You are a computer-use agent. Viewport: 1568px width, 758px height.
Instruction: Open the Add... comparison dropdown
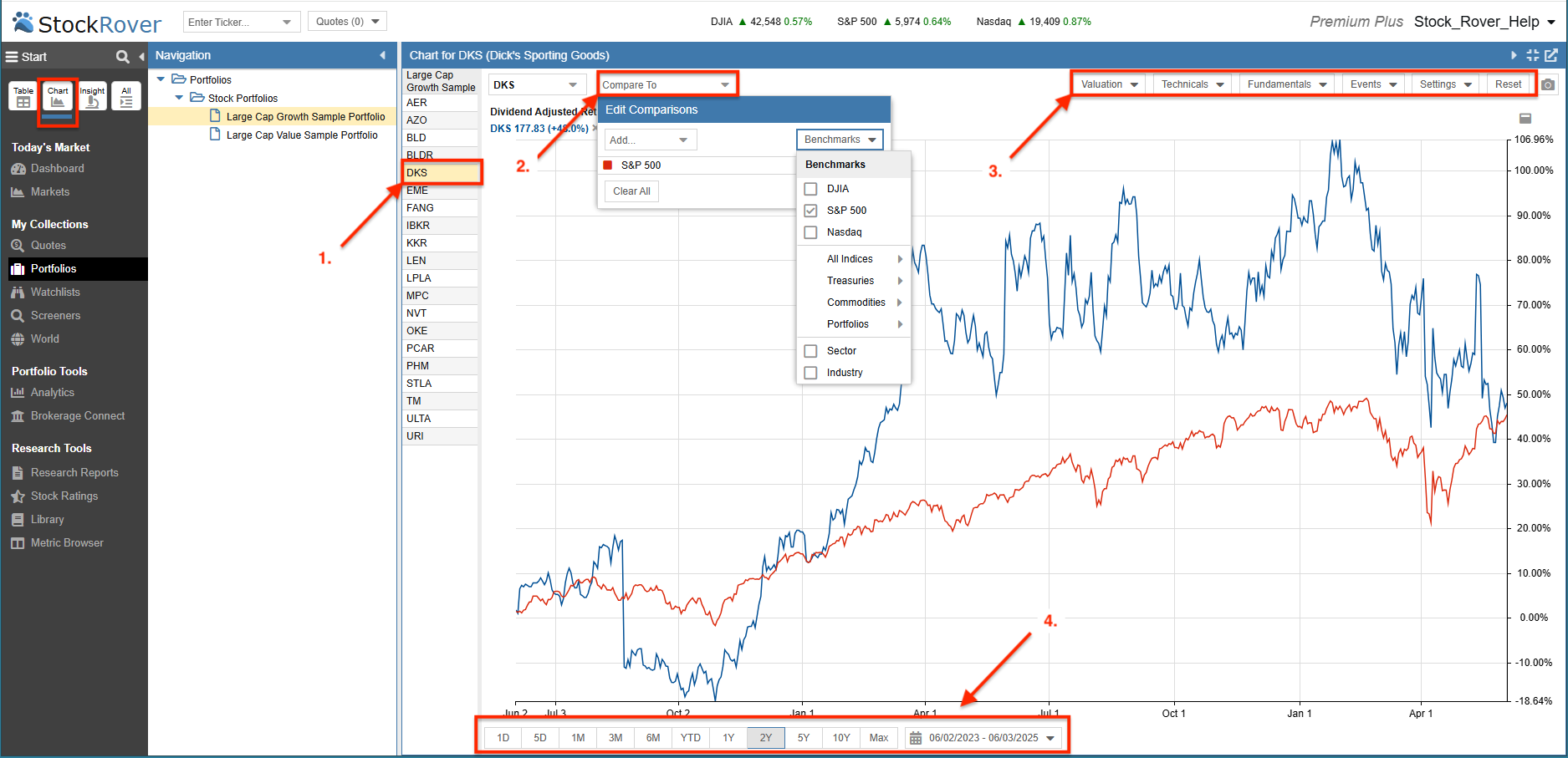coord(651,140)
